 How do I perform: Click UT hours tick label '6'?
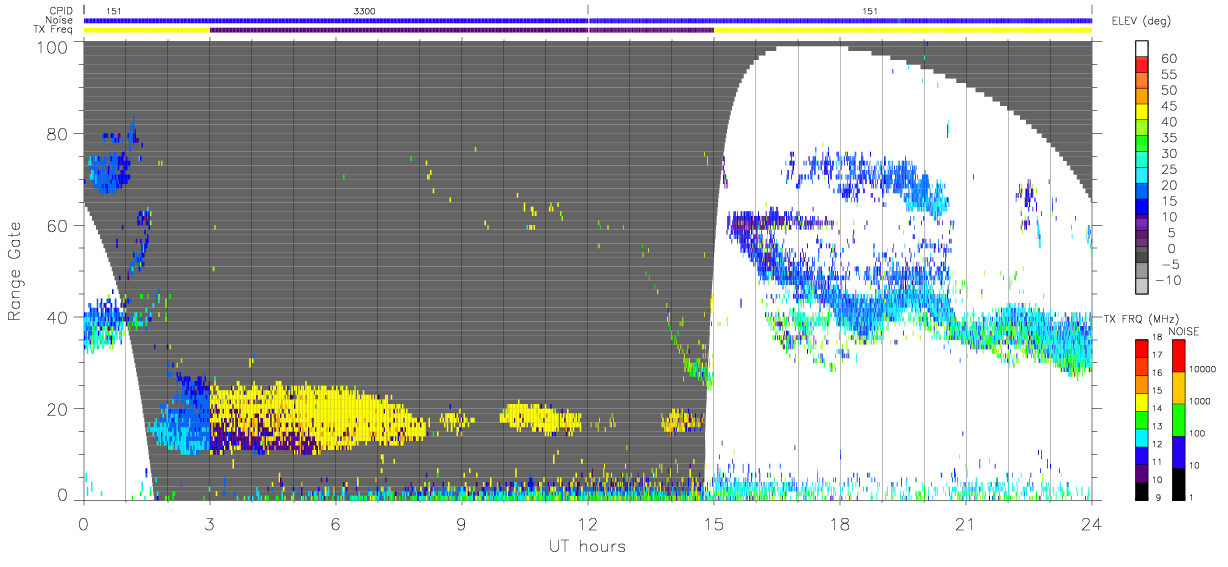[335, 525]
